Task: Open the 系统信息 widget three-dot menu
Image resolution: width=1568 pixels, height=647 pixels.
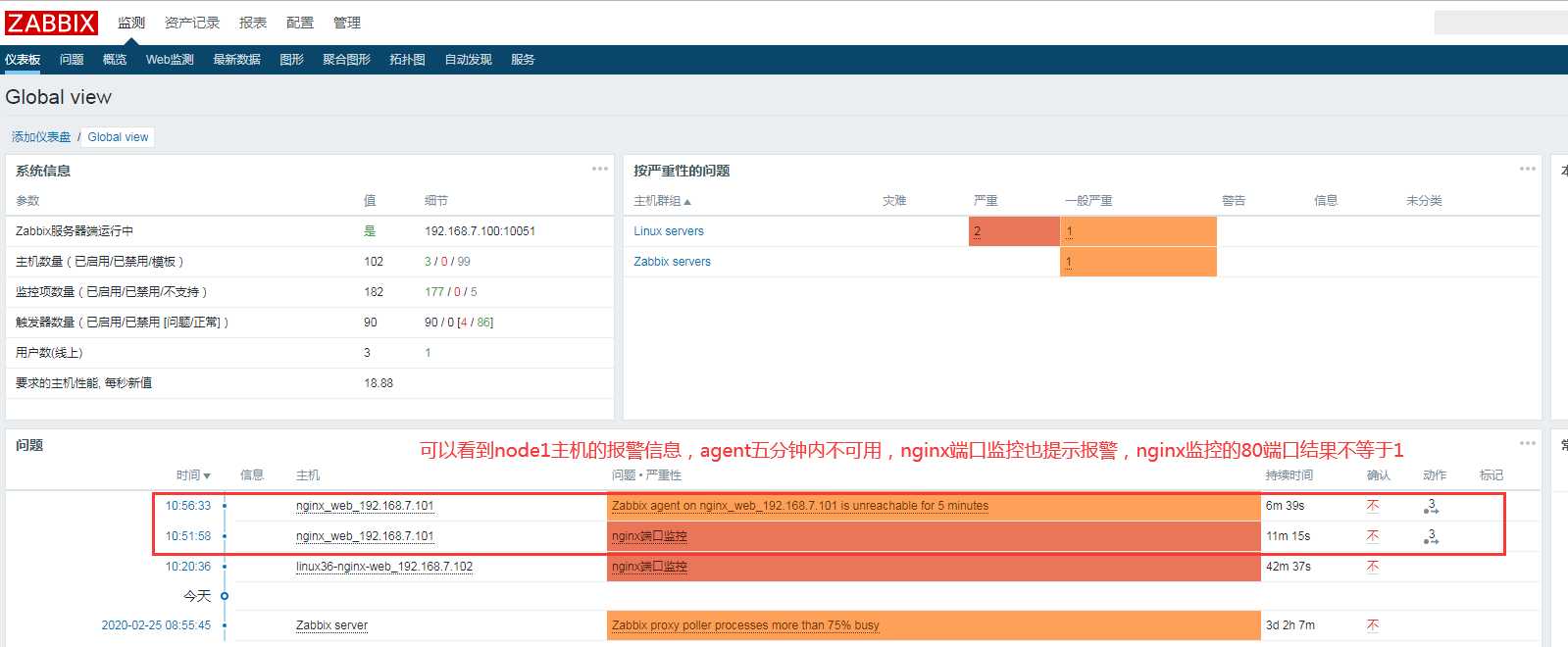Action: pyautogui.click(x=600, y=169)
